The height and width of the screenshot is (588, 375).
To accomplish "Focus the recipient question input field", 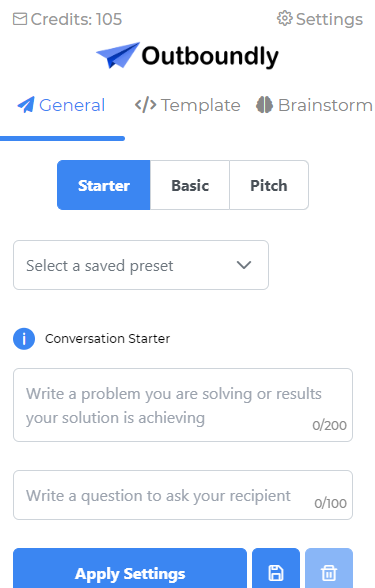I will coord(183,495).
